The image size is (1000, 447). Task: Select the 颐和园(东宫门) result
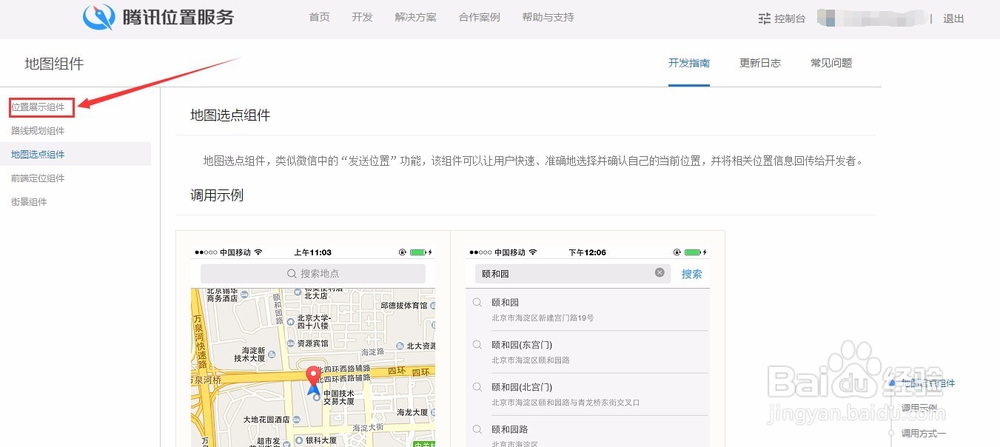click(x=588, y=352)
